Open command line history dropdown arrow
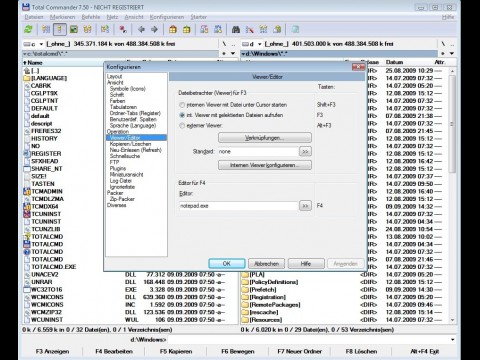The width and height of the screenshot is (480, 360). click(452, 340)
